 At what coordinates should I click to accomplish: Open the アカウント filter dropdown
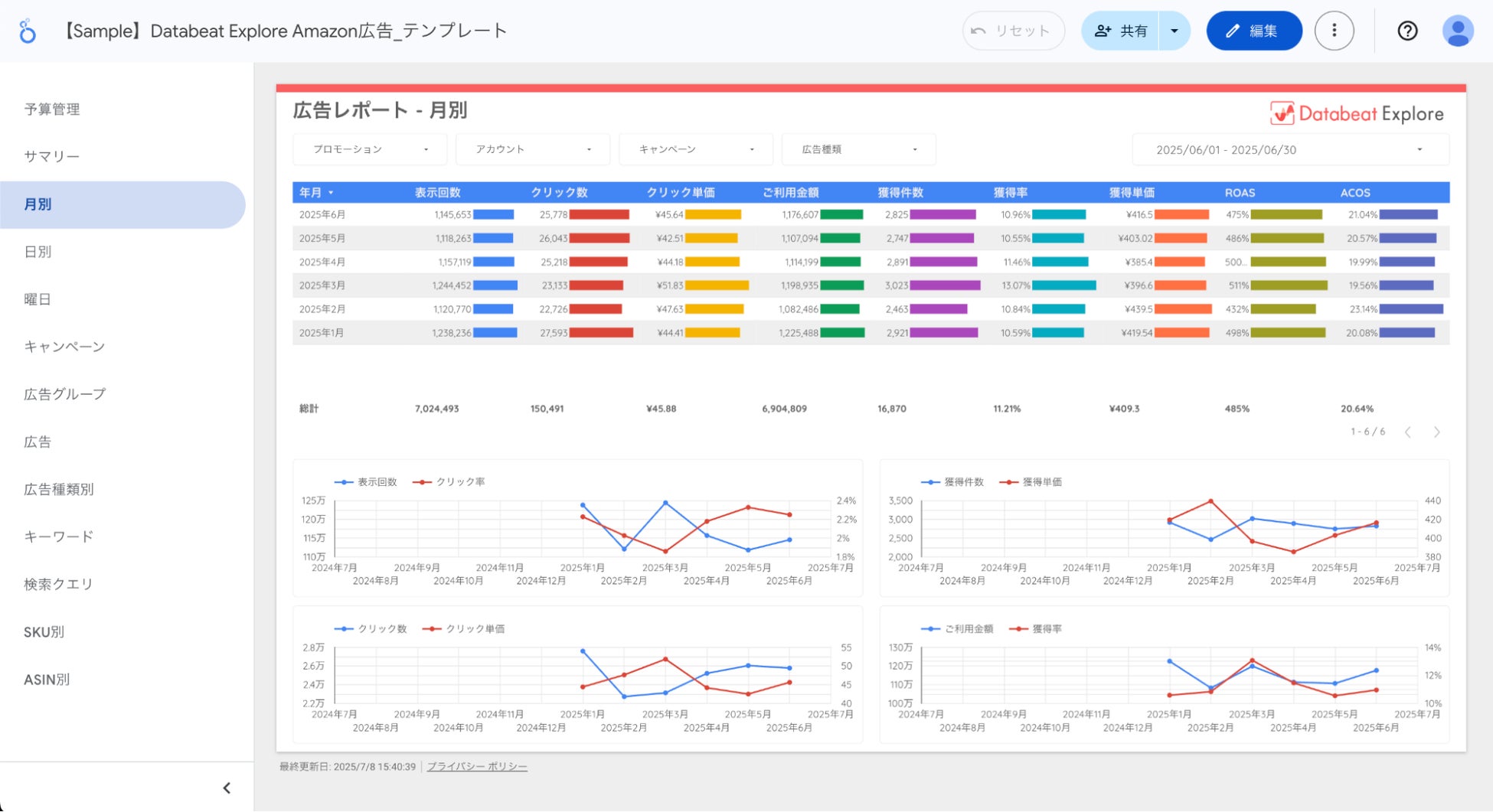[533, 149]
